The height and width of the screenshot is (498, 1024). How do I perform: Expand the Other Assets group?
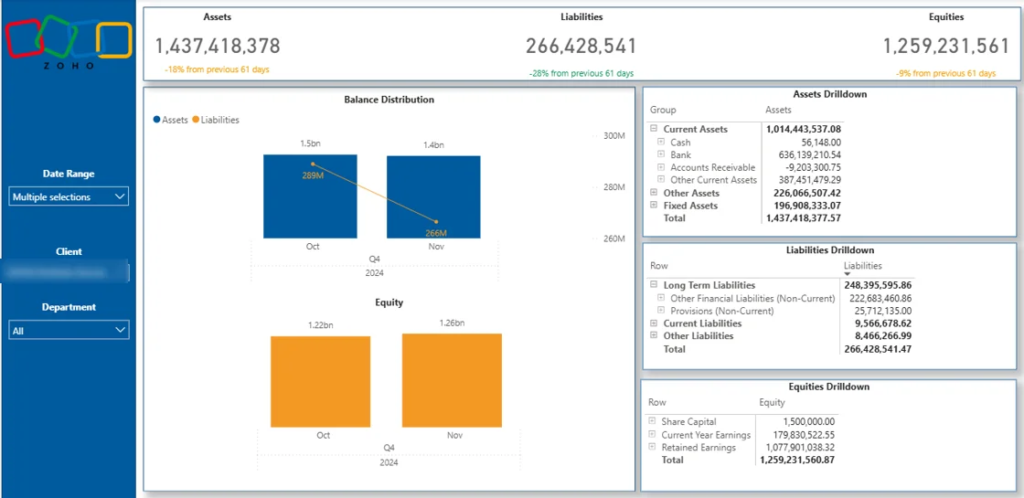click(x=654, y=193)
